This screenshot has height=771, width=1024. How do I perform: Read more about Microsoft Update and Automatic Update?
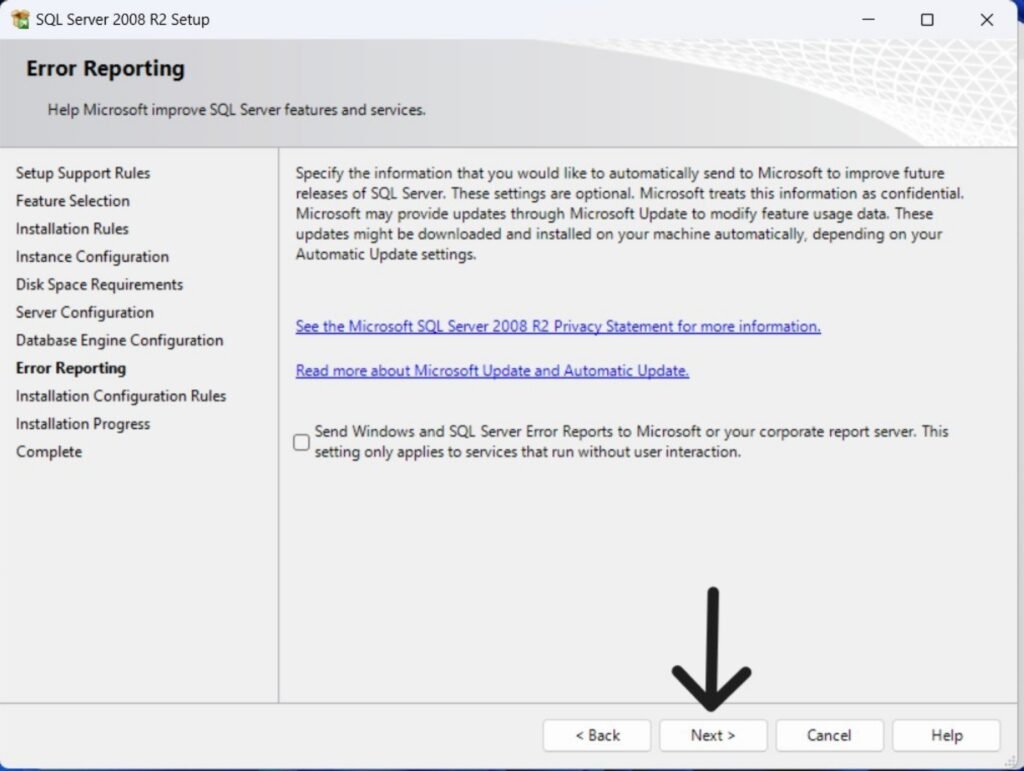coord(492,370)
